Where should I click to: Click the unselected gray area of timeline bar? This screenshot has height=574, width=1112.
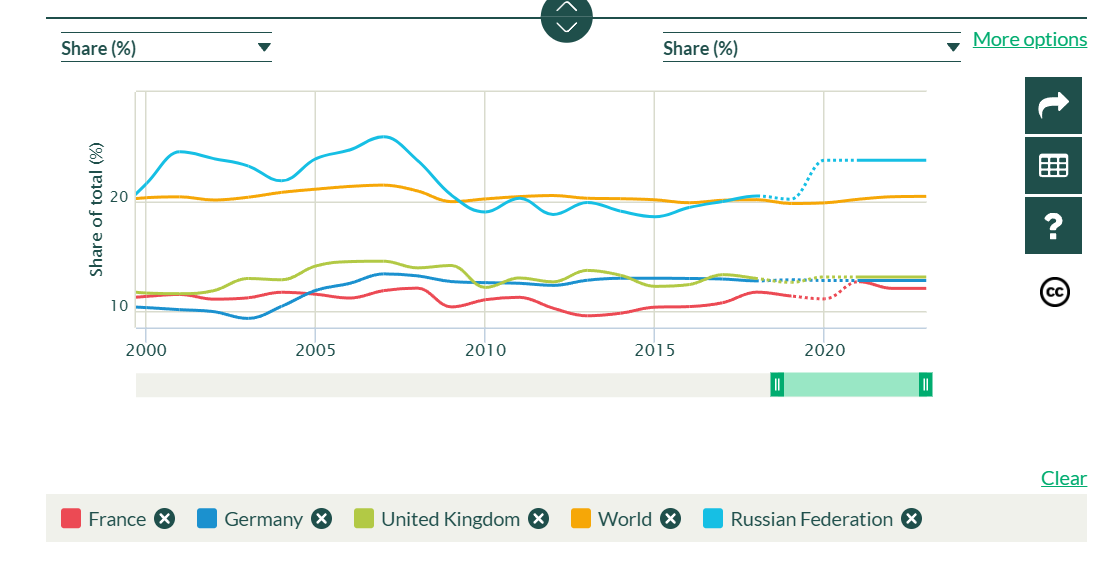[450, 384]
